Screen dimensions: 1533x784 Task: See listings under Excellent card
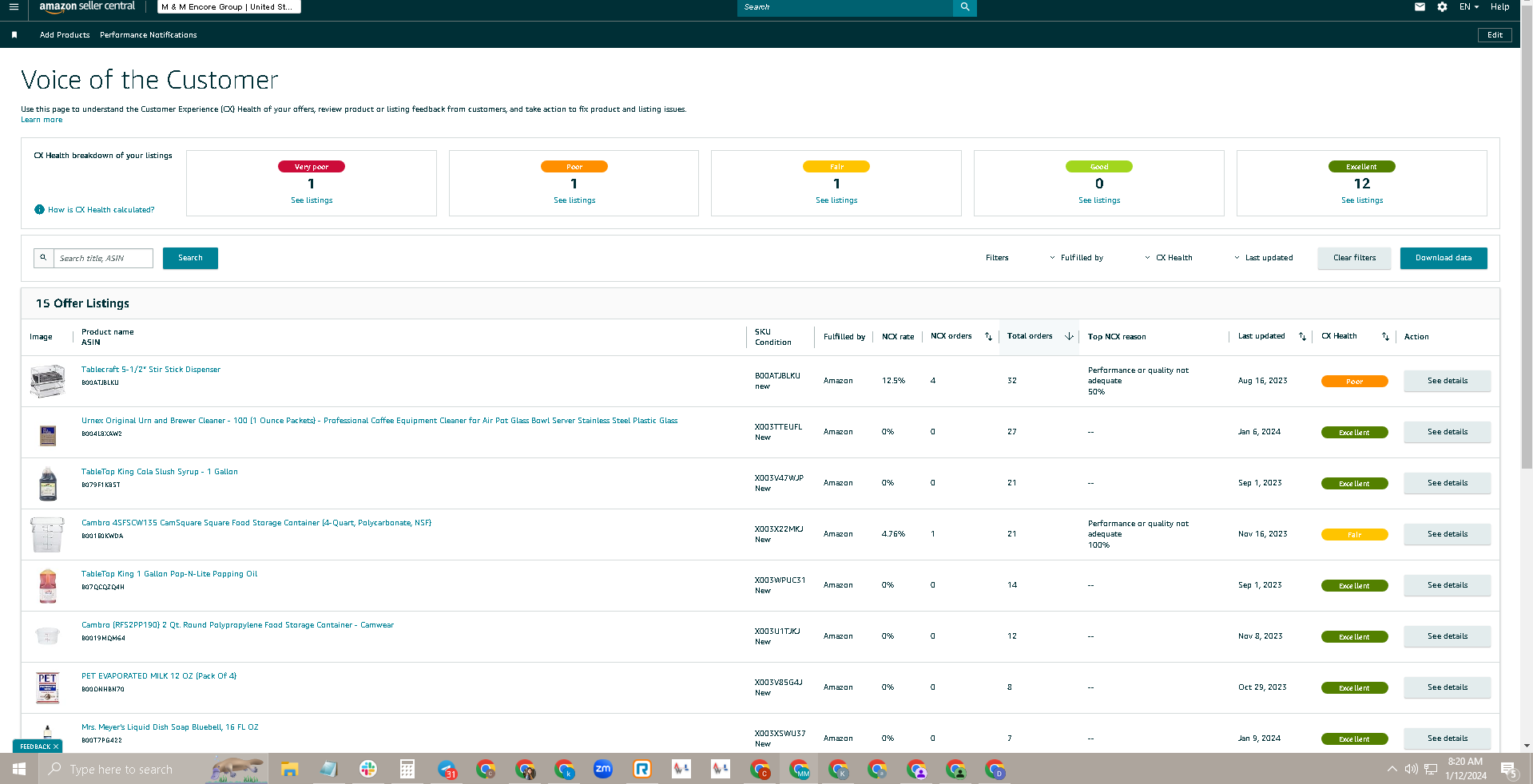[1362, 200]
